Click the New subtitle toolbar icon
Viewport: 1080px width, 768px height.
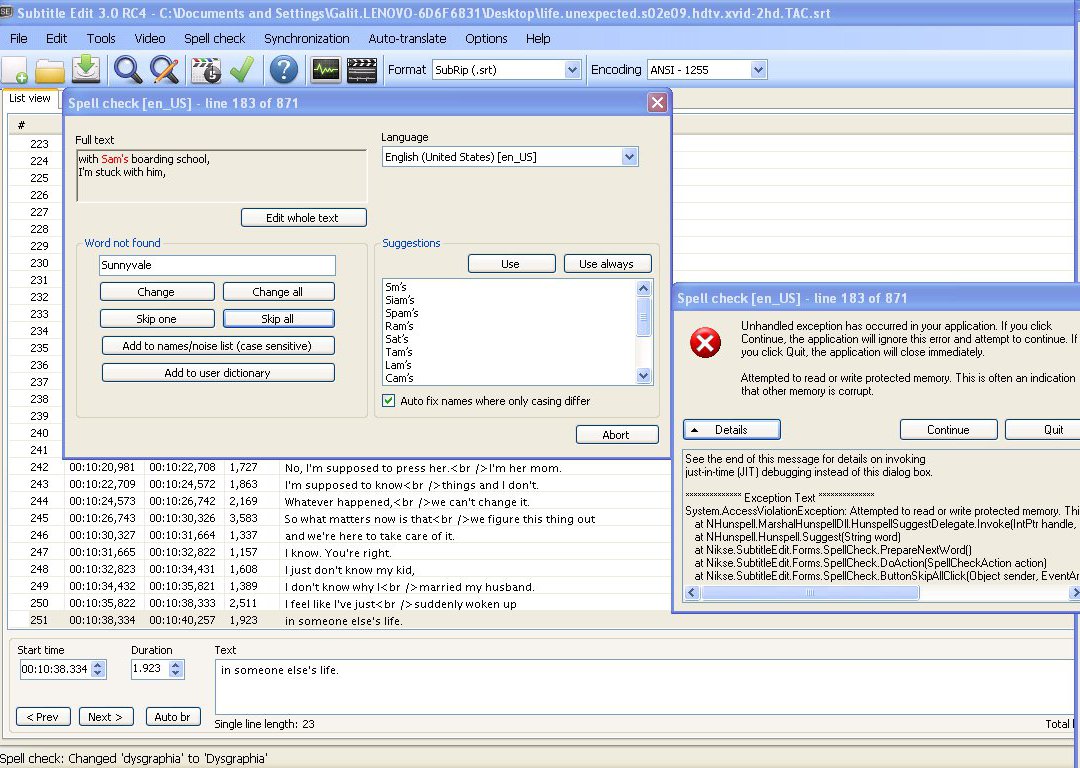(14, 70)
